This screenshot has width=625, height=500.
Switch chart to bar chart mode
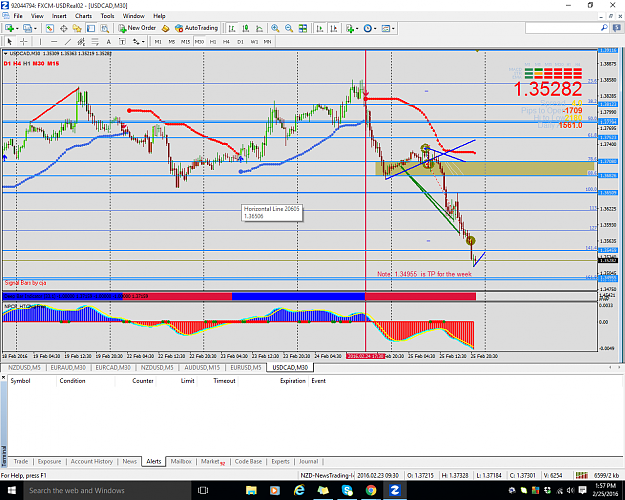click(x=232, y=28)
